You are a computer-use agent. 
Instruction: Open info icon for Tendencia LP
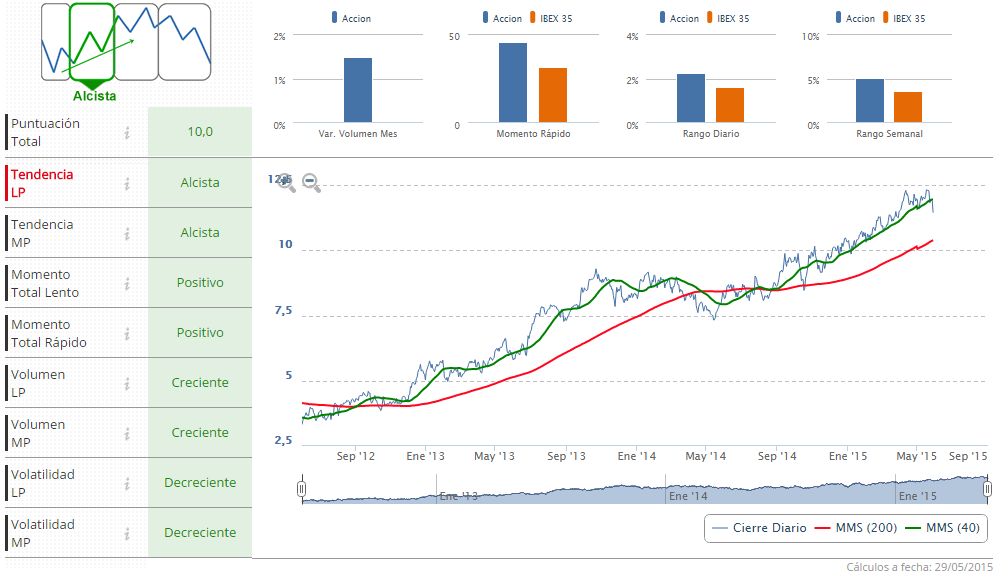click(x=127, y=183)
